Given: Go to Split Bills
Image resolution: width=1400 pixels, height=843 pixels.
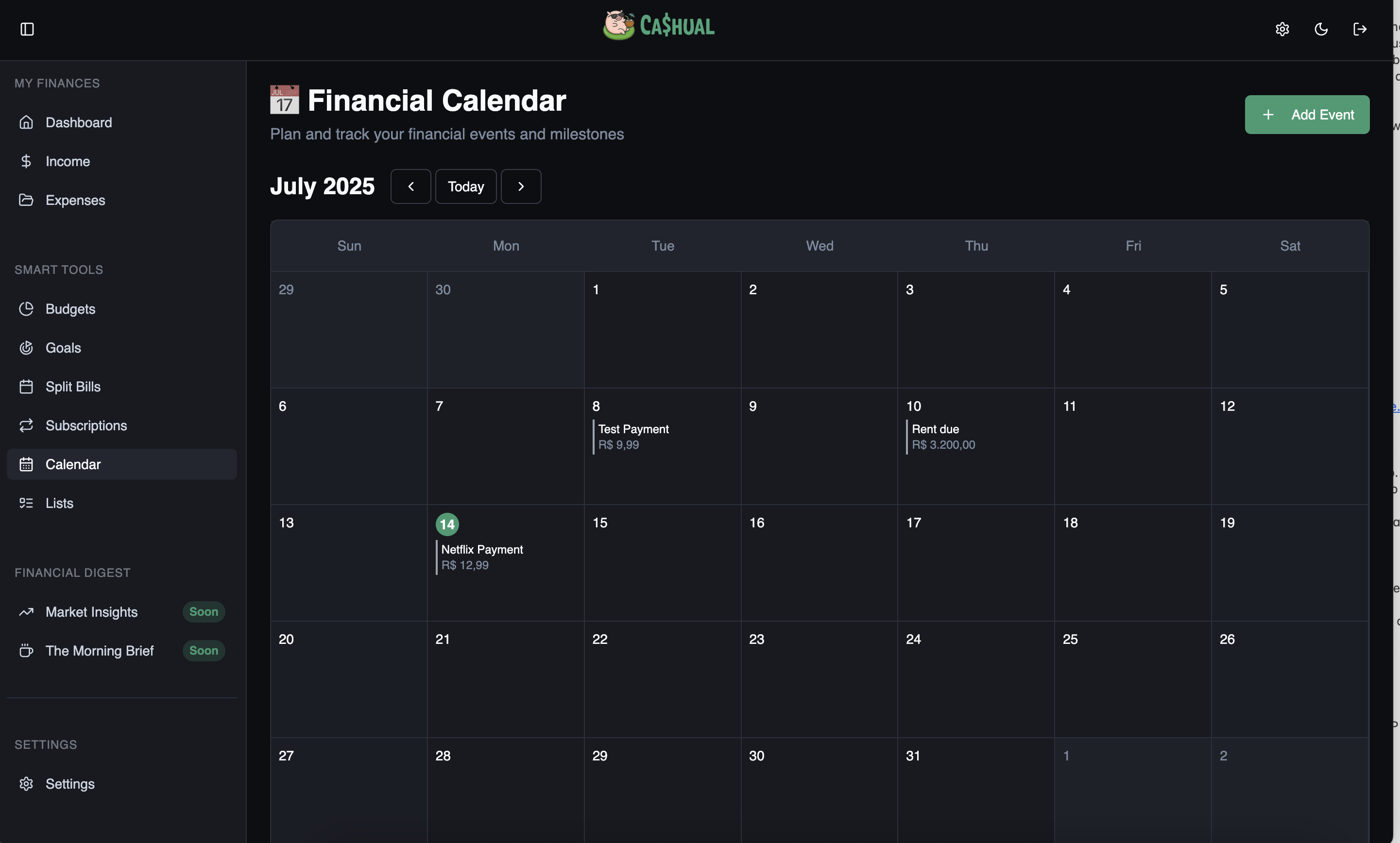Looking at the screenshot, I should 73,386.
